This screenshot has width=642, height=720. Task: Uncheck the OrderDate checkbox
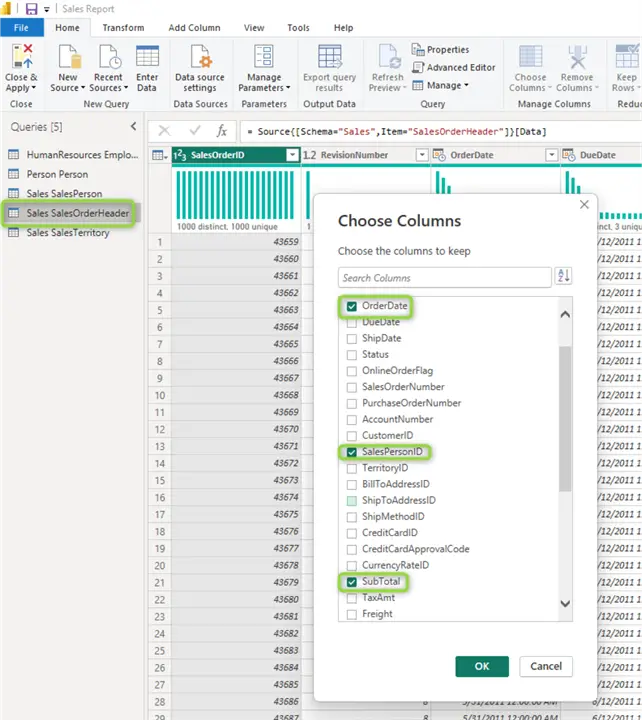[x=352, y=306]
